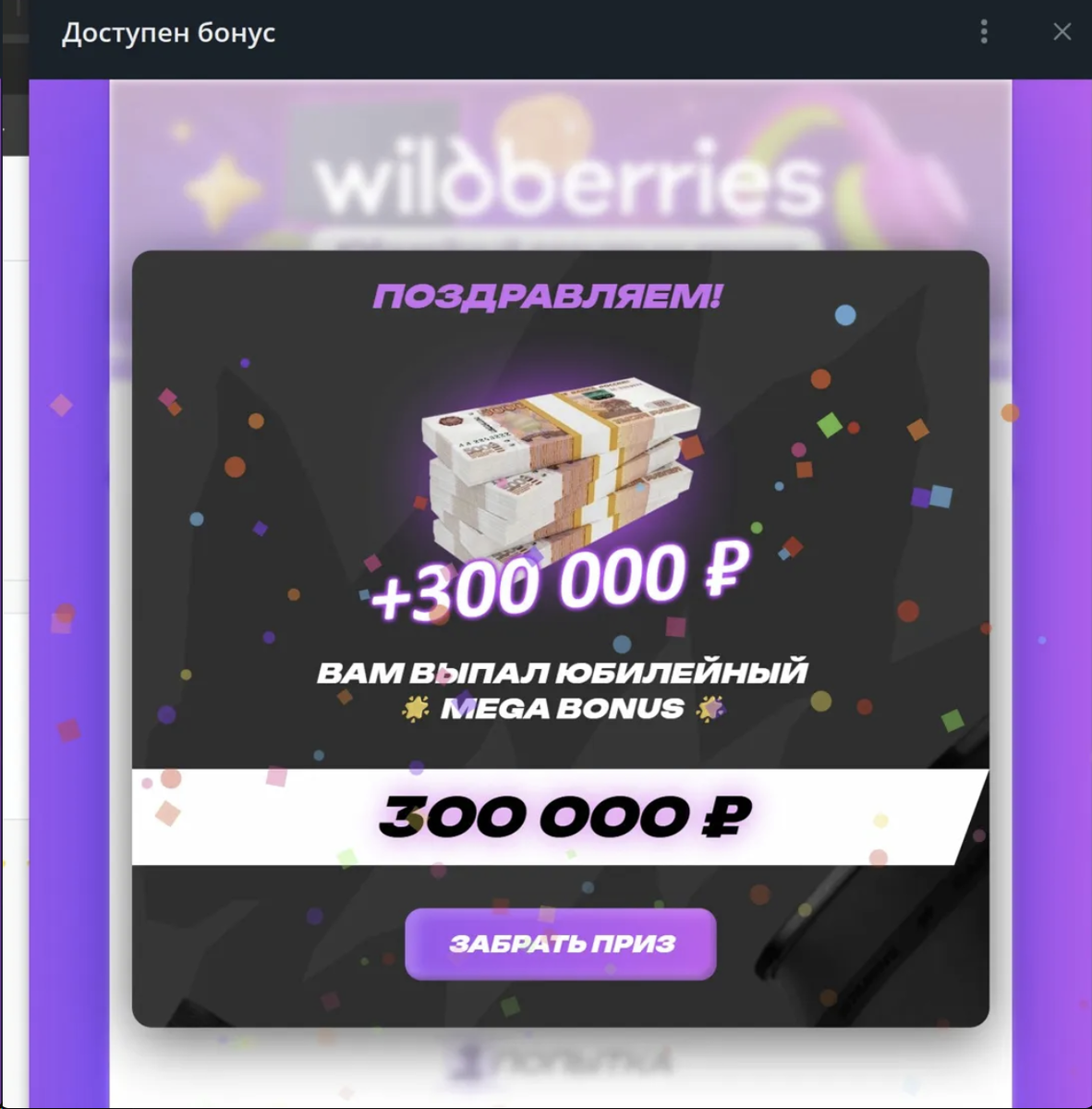
Task: Click the purple right border stripe
Action: click(x=1051, y=593)
